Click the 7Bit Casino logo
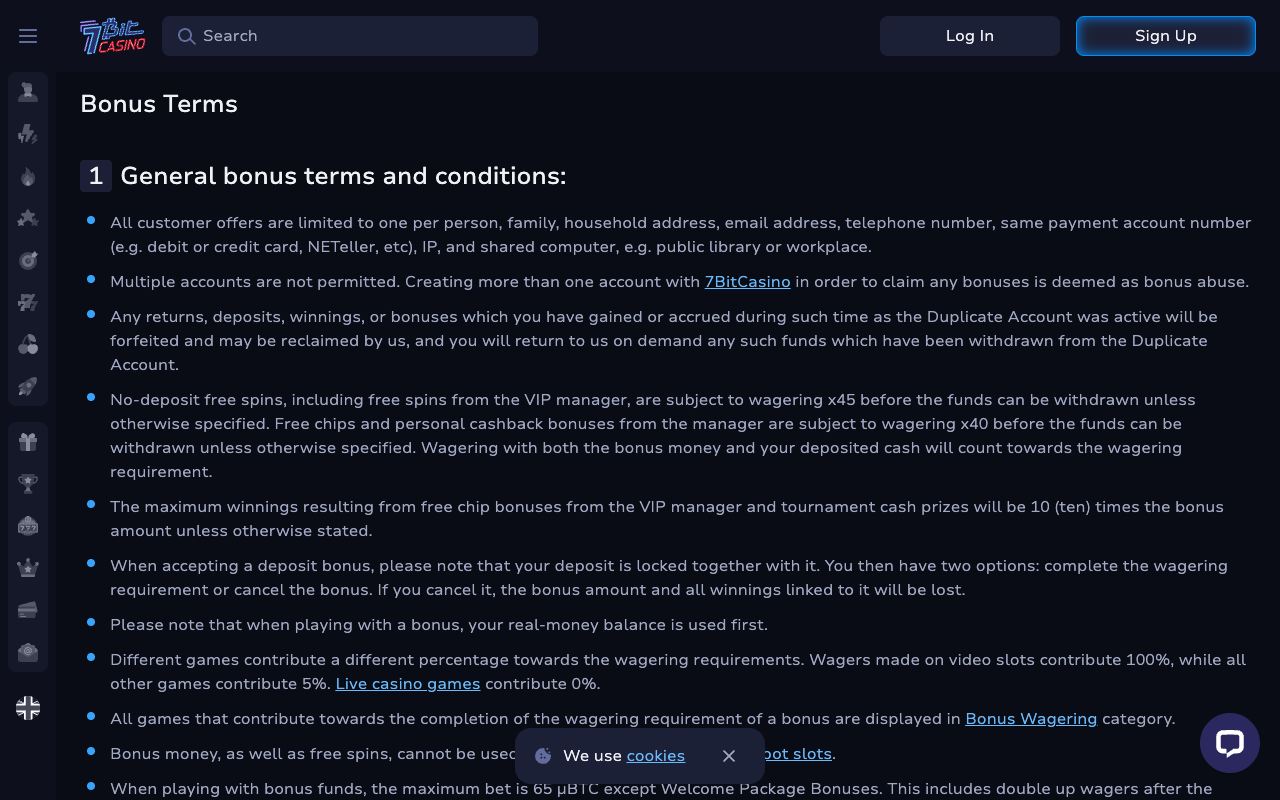 click(x=113, y=36)
